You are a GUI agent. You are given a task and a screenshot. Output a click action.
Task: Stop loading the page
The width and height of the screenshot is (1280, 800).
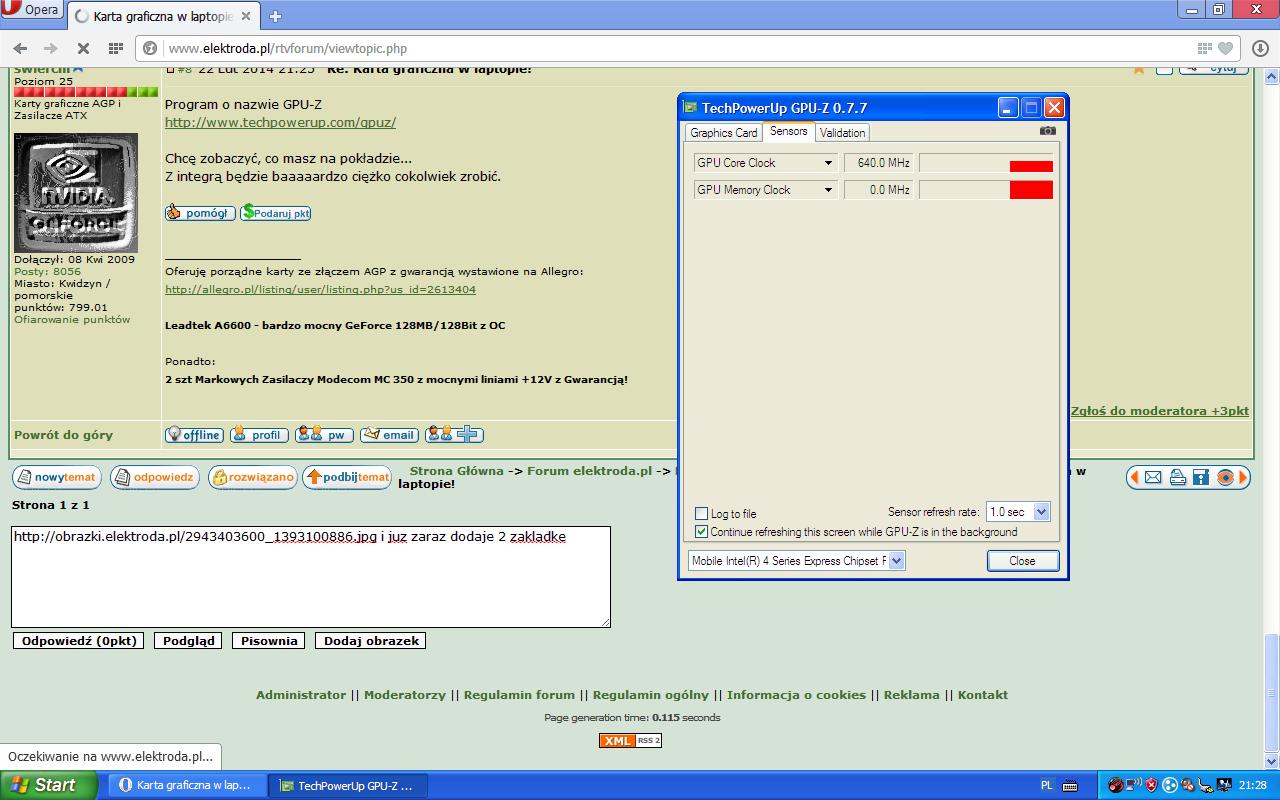[83, 48]
